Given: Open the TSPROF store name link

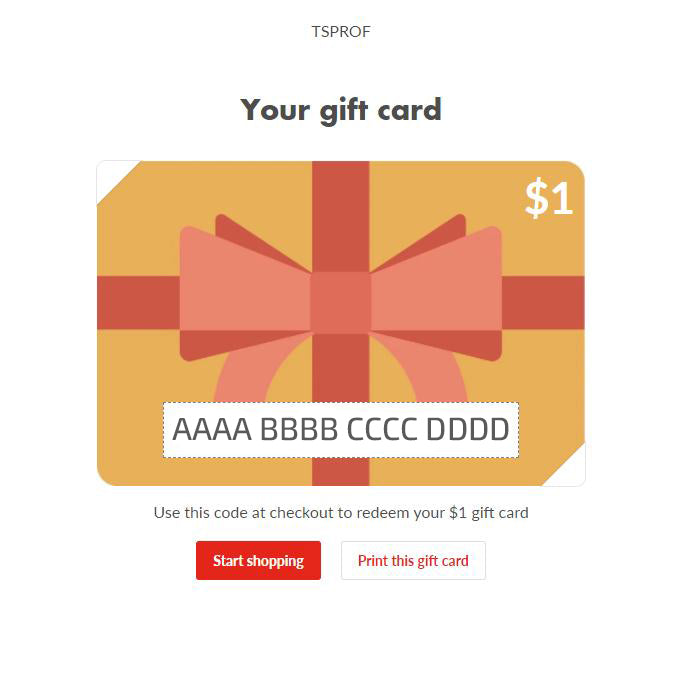Looking at the screenshot, I should click(x=341, y=32).
